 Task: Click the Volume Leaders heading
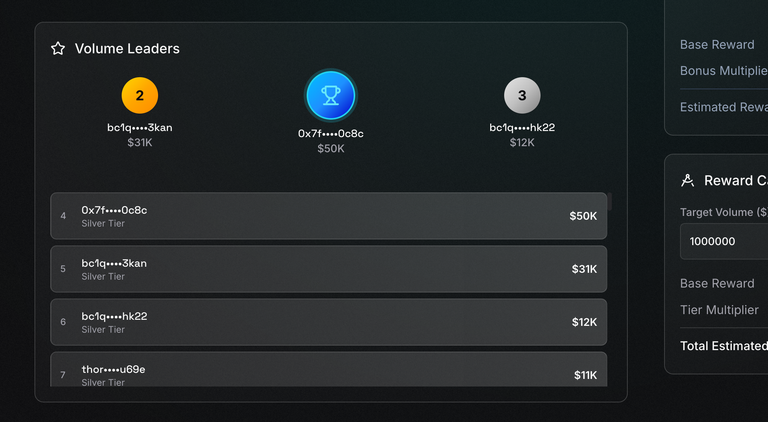127,48
